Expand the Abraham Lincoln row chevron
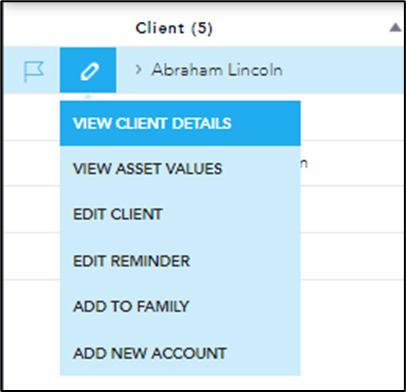Image resolution: width=406 pixels, height=392 pixels. tap(138, 70)
